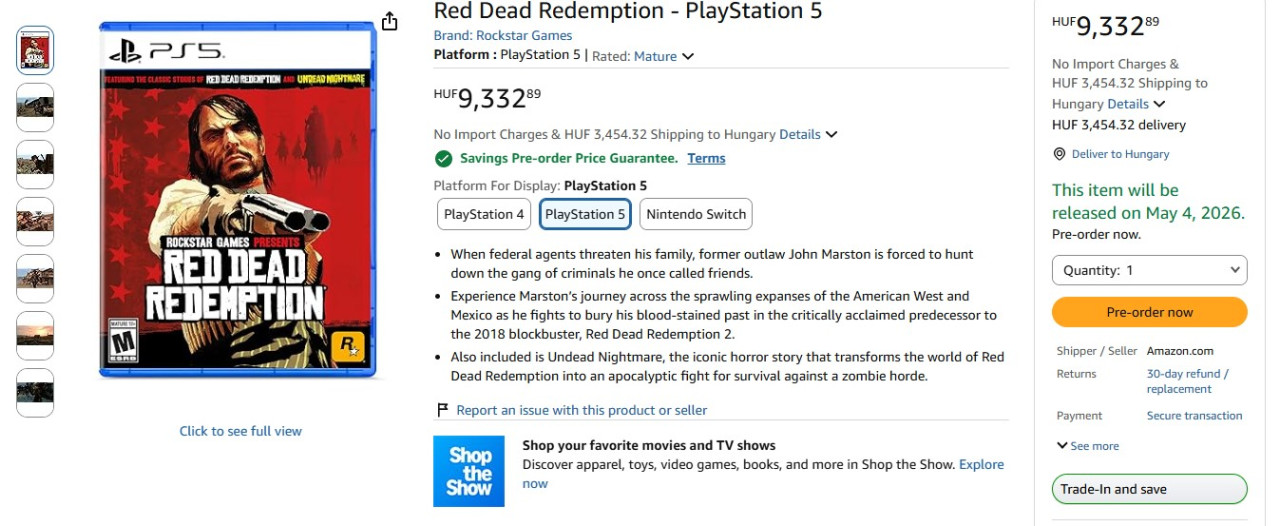1280x526 pixels.
Task: View the last product thumbnail
Action: 35,392
